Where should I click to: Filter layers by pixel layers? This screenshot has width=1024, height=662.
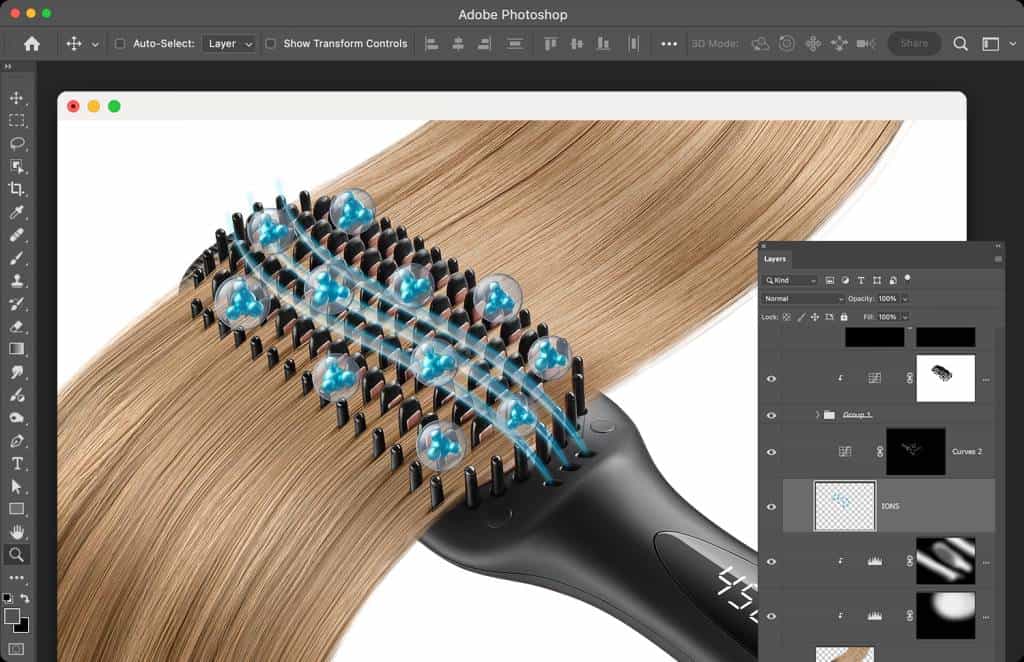click(x=829, y=280)
